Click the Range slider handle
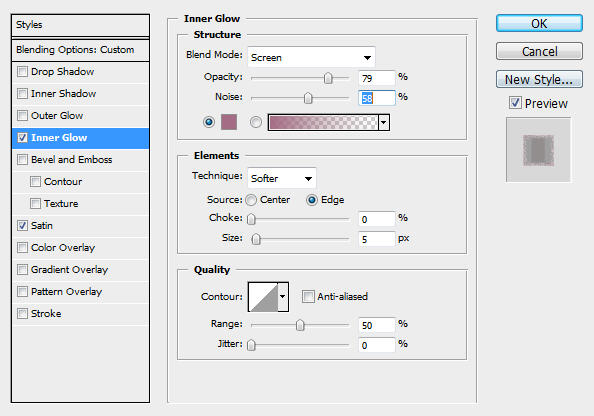This screenshot has height=416, width=594. point(300,325)
